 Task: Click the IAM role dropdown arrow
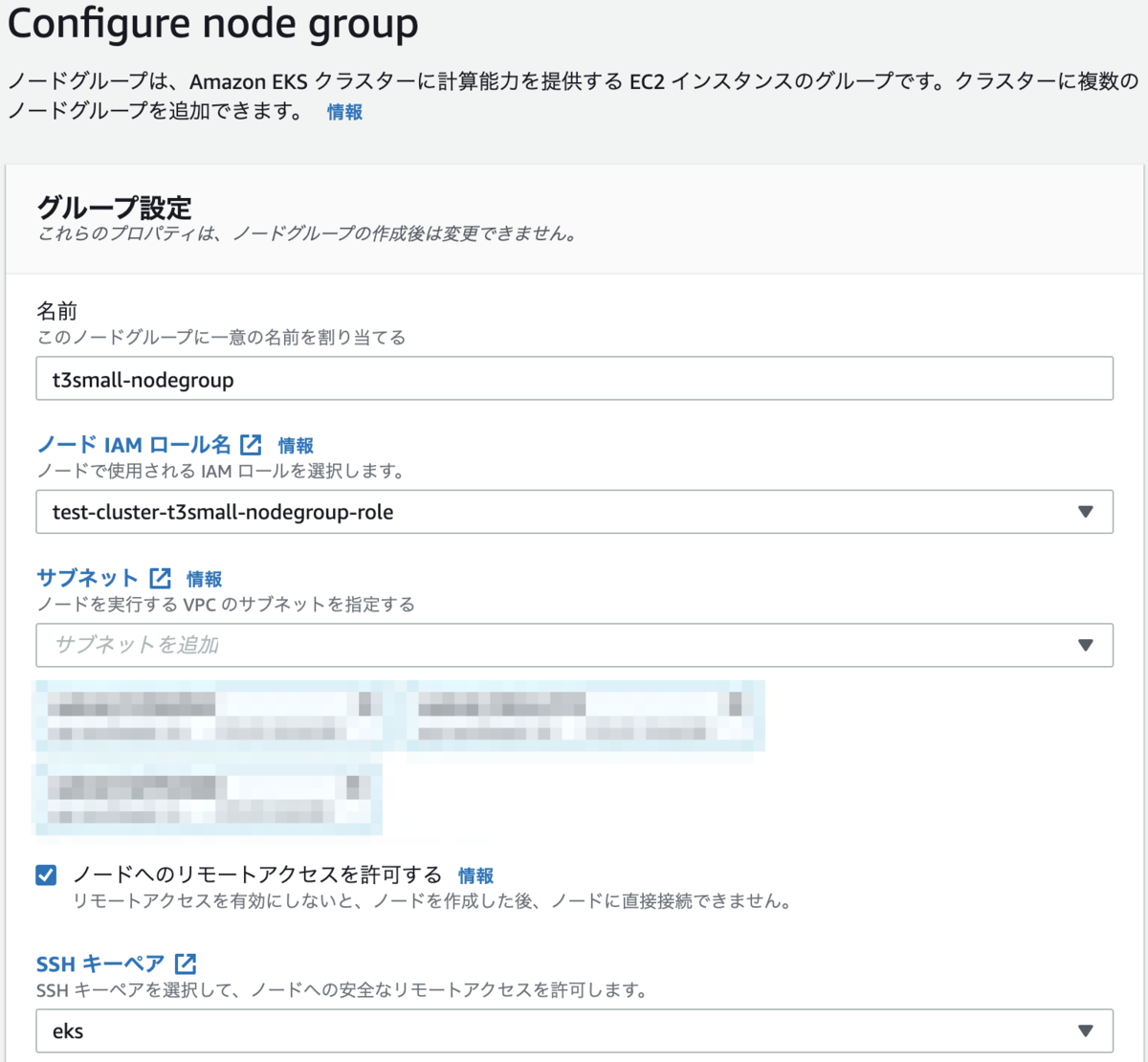click(x=1085, y=512)
